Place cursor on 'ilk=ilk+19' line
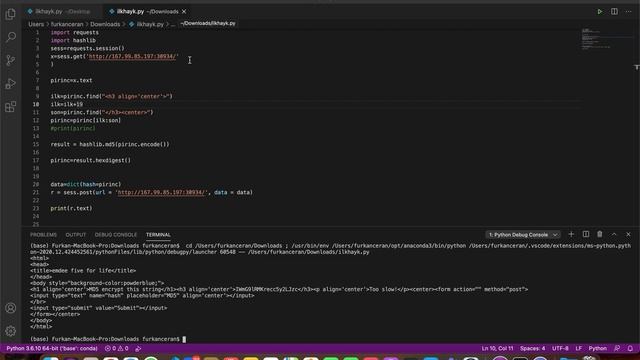Screen dimensions: 640x360 coord(67,104)
